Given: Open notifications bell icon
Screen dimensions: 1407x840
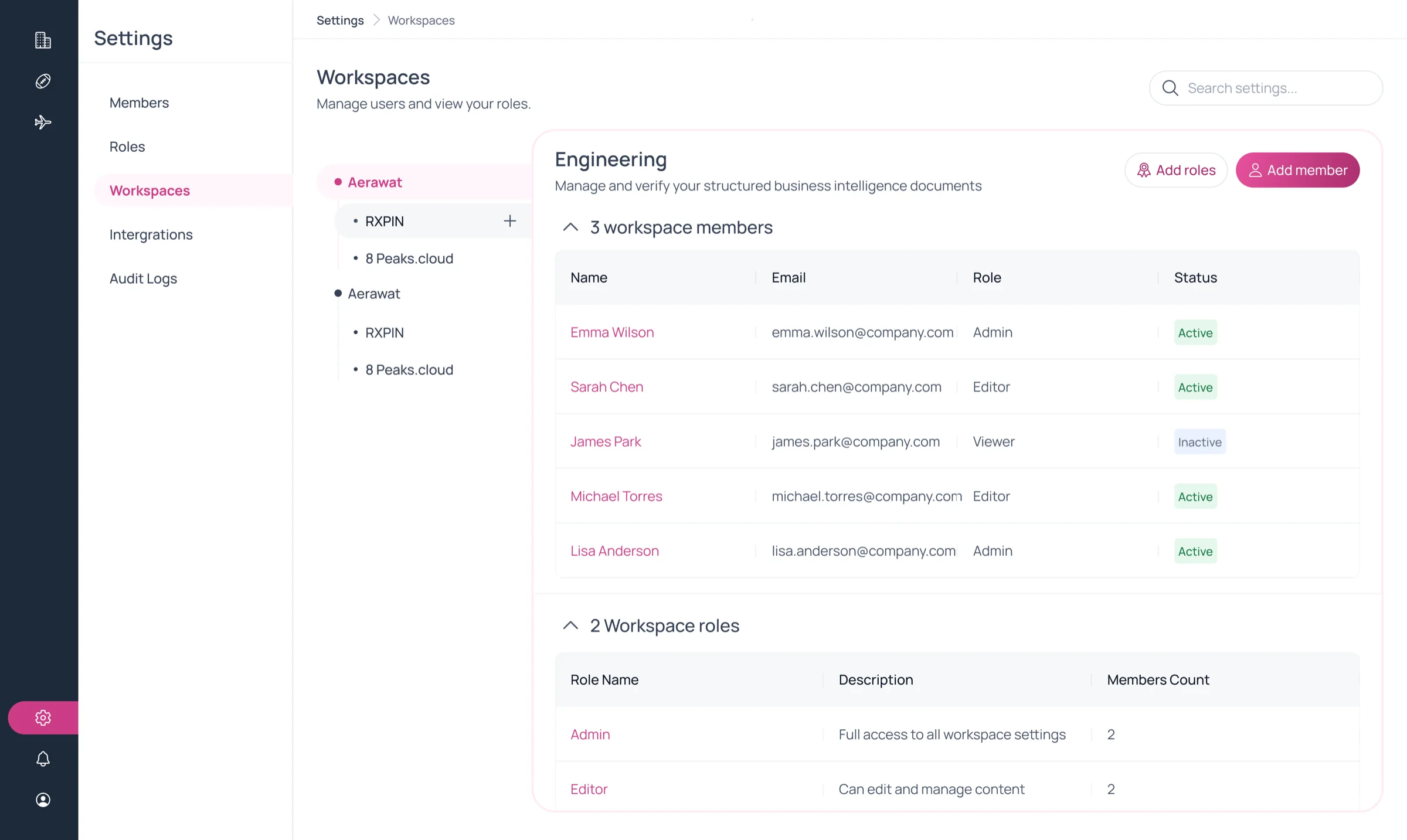Looking at the screenshot, I should click(43, 759).
